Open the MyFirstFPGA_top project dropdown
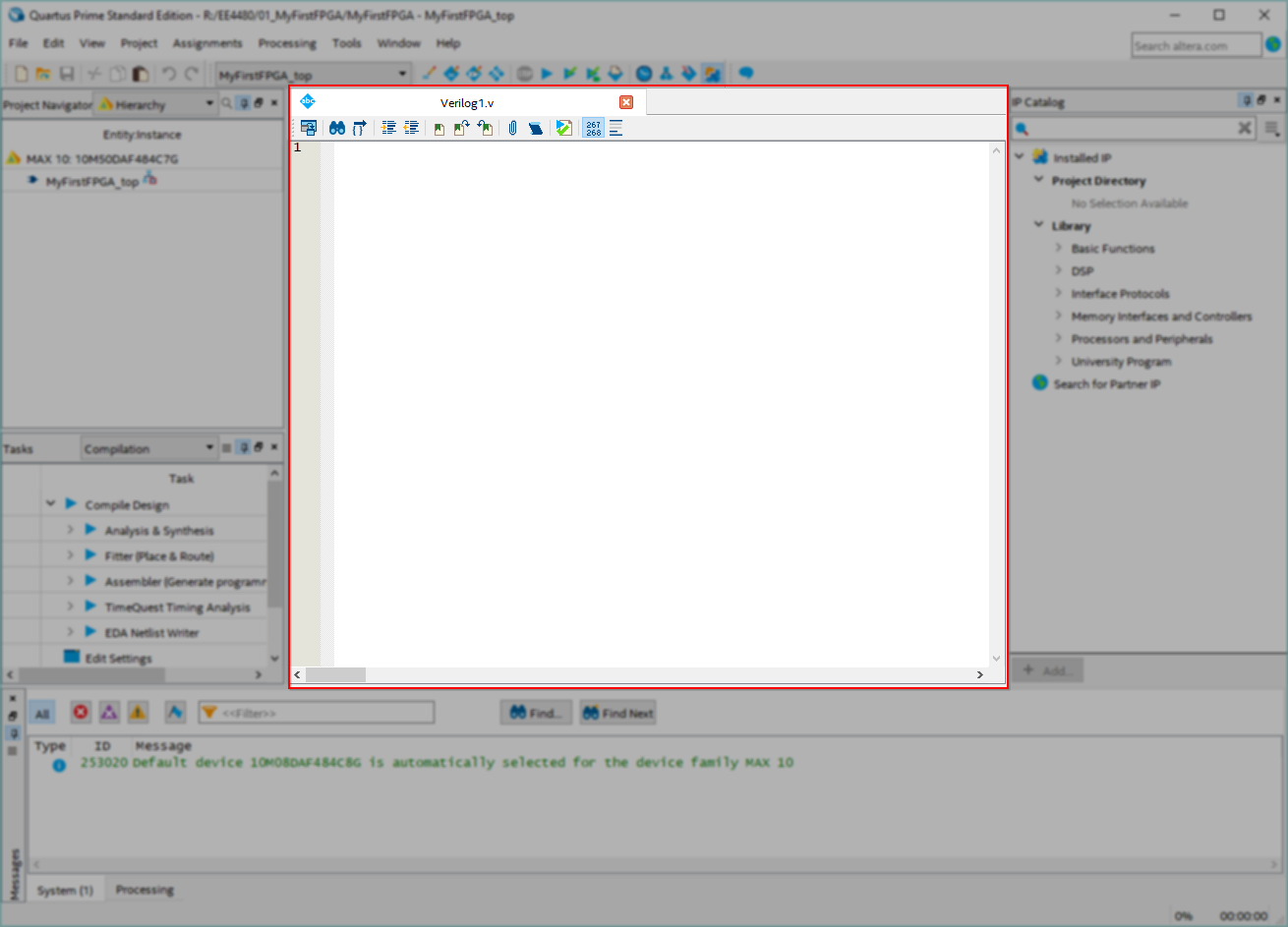 402,75
